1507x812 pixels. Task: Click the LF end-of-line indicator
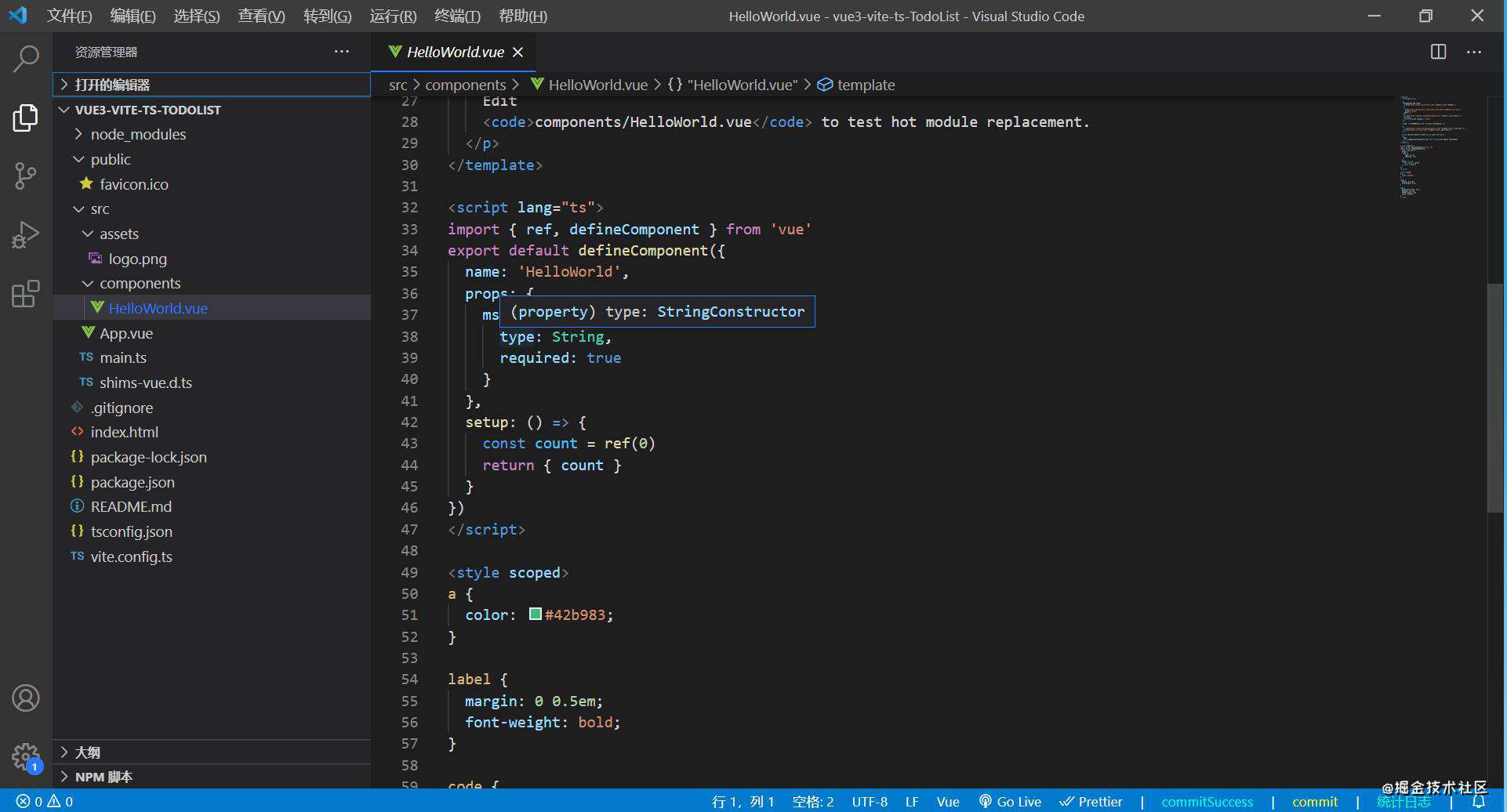tap(912, 801)
